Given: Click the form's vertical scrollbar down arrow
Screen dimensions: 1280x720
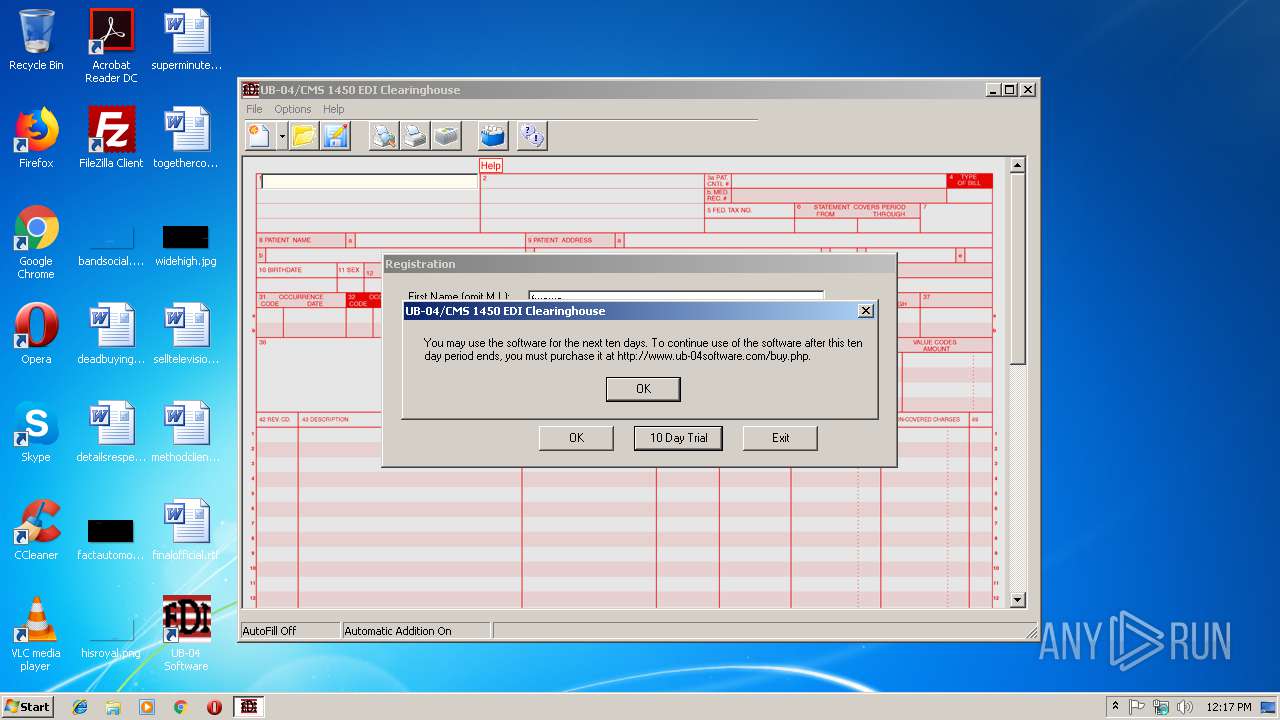Looking at the screenshot, I should 1017,600.
